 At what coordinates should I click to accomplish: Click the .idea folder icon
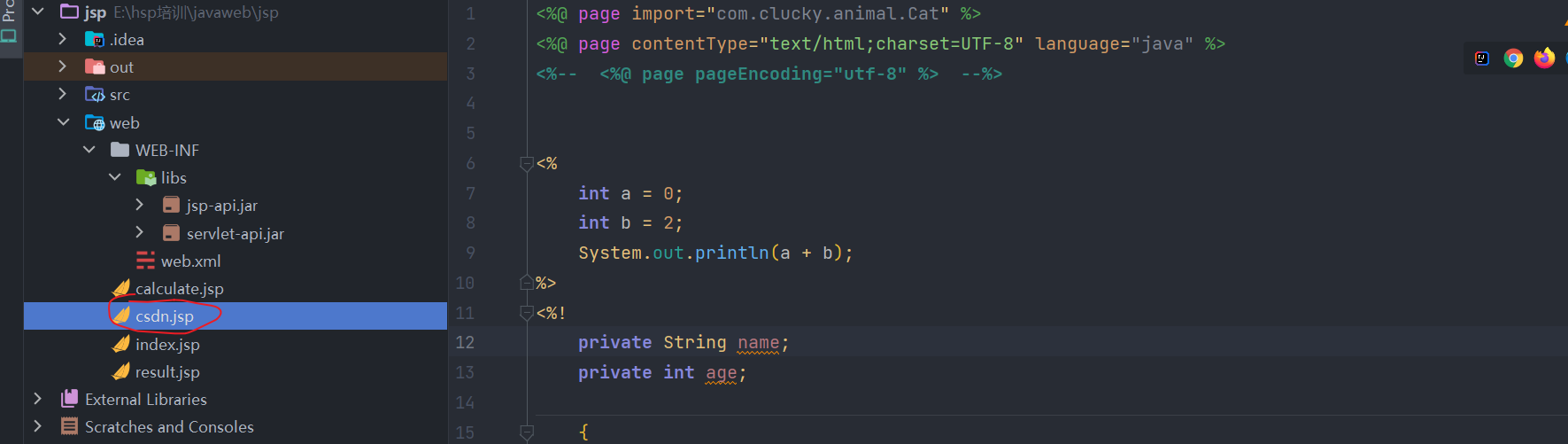[94, 39]
